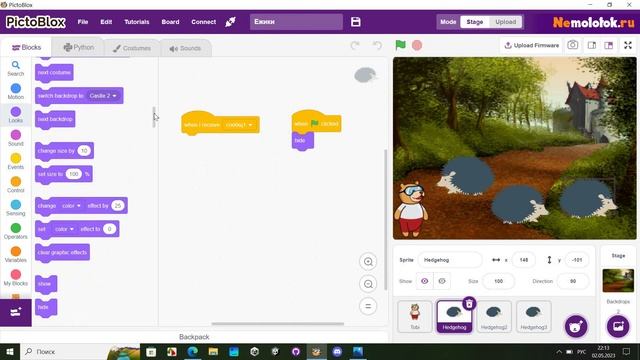This screenshot has height=360, width=640.
Task: Select the Motion block category
Action: (16, 91)
